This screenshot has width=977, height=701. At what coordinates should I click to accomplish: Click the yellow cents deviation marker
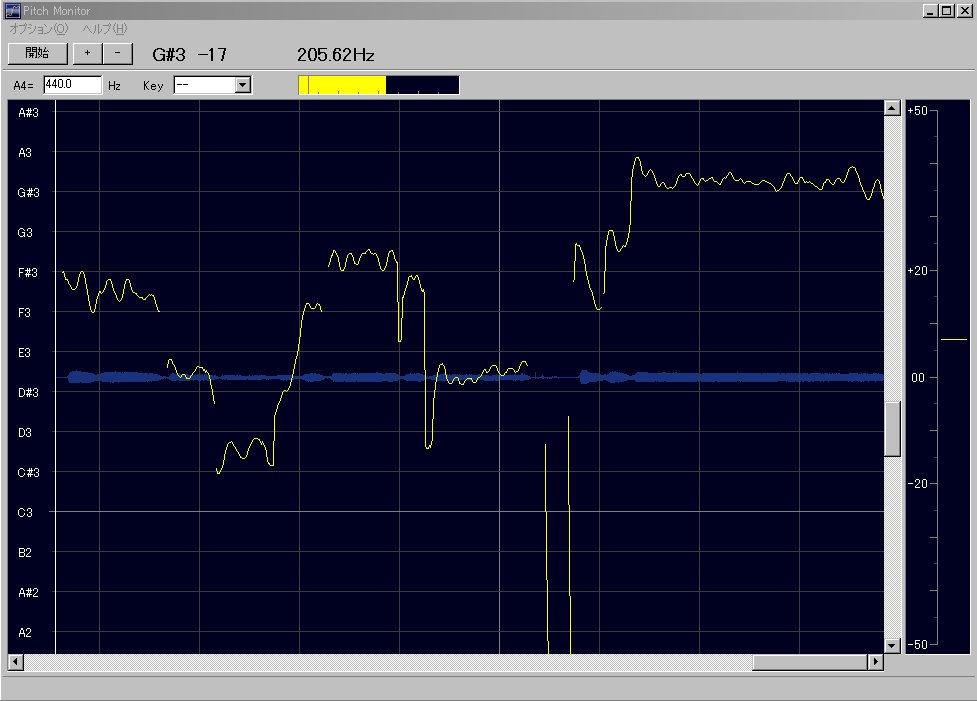click(x=953, y=340)
